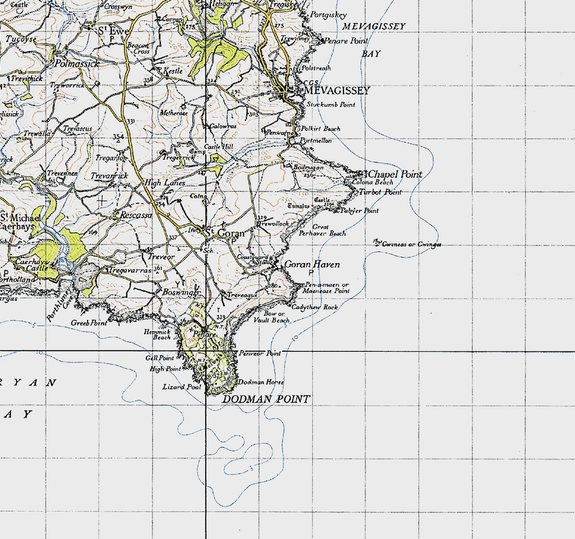
Task: Click the Great Perhaver Beach label
Action: [322, 230]
